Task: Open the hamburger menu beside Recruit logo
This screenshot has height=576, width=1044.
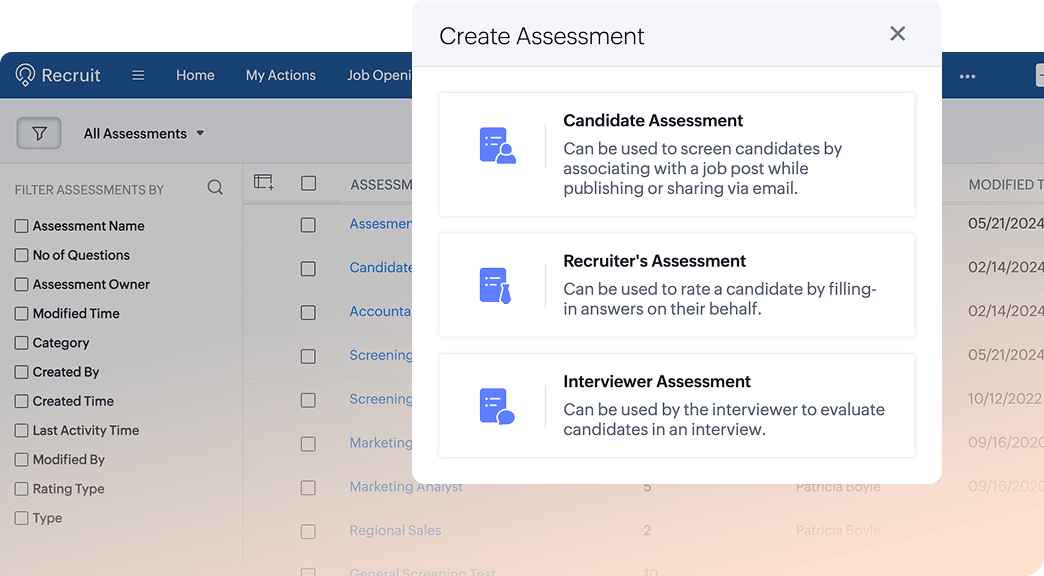Action: [x=137, y=75]
